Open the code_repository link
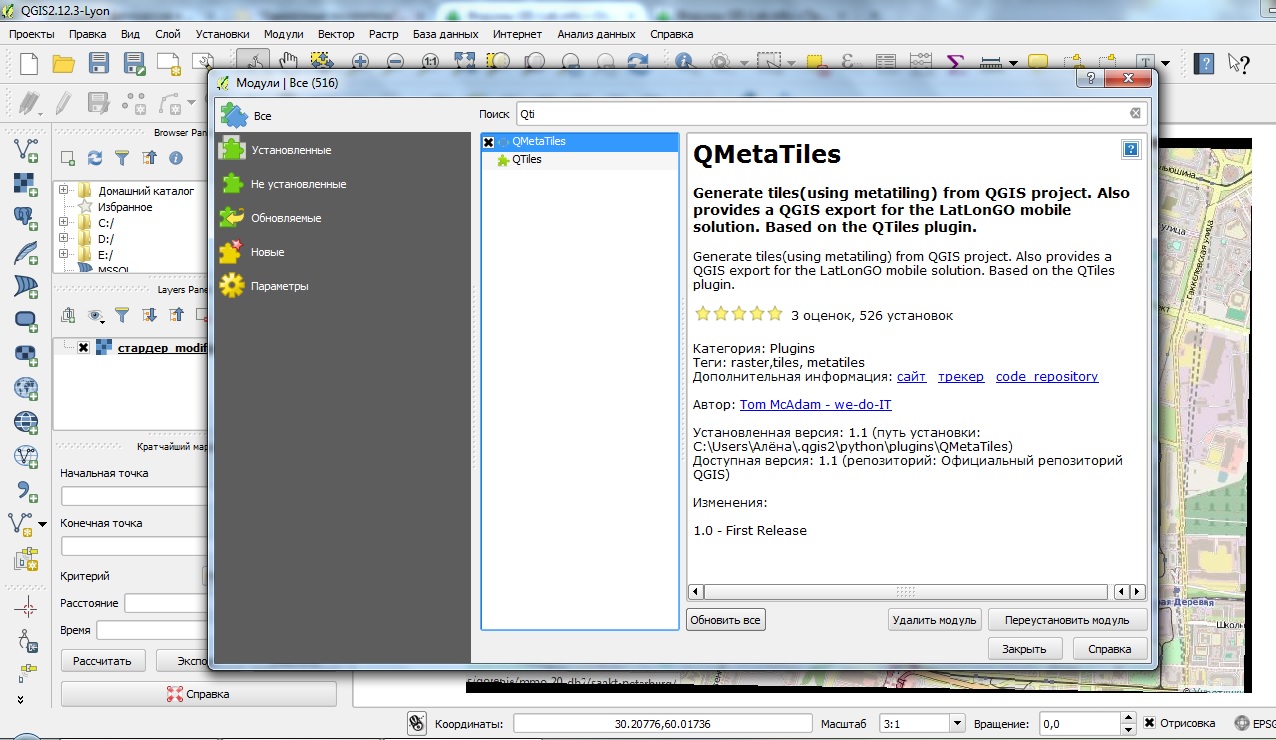 point(1047,377)
